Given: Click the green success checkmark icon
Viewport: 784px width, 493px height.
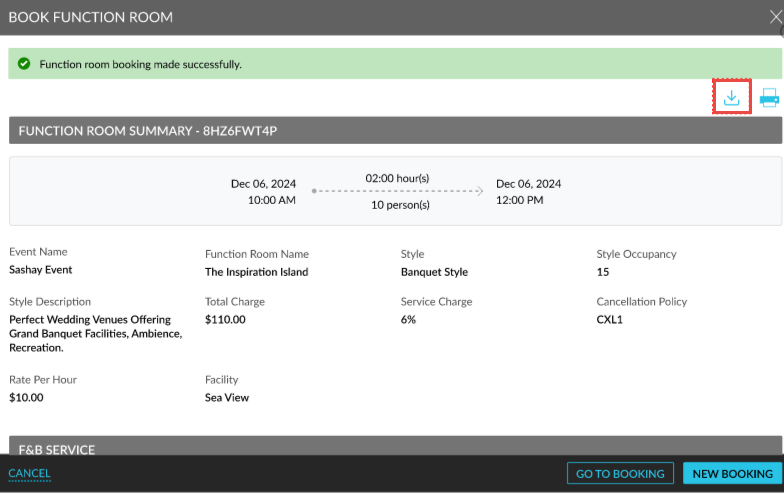Looking at the screenshot, I should [x=24, y=64].
